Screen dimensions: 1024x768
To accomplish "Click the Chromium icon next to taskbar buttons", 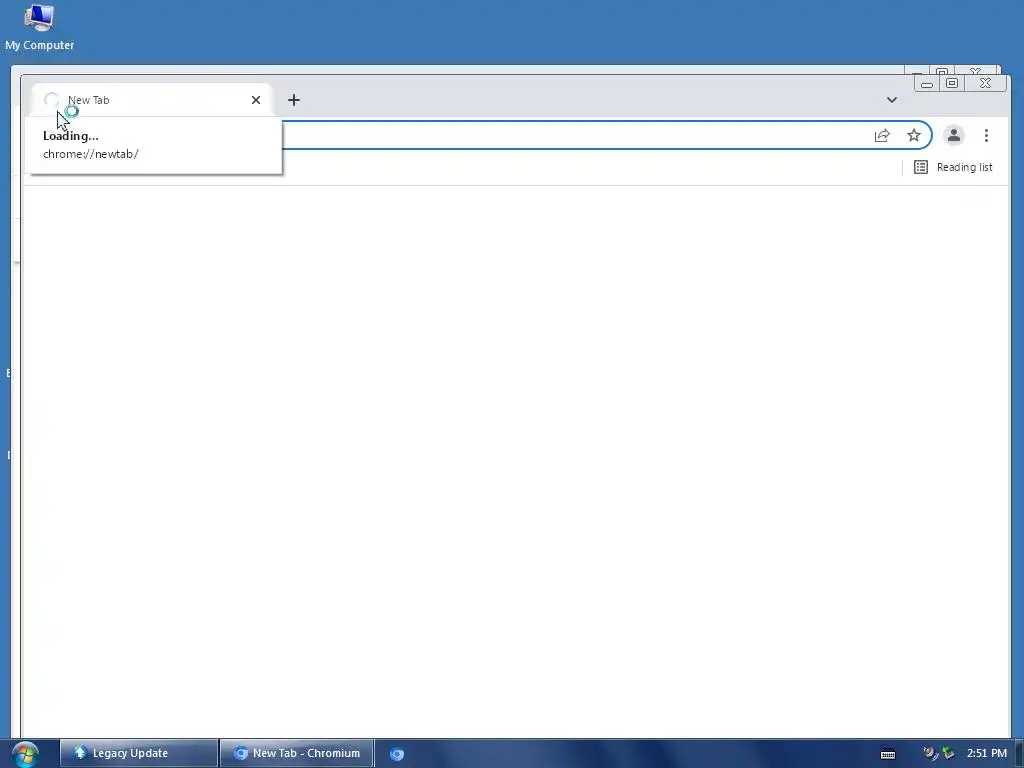I will coord(397,754).
